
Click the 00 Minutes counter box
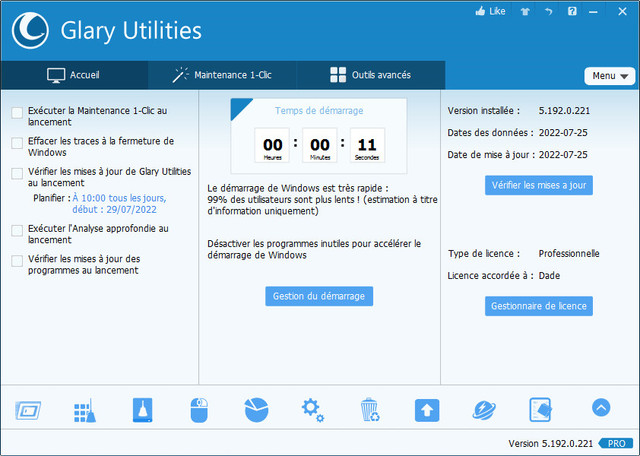[x=320, y=145]
